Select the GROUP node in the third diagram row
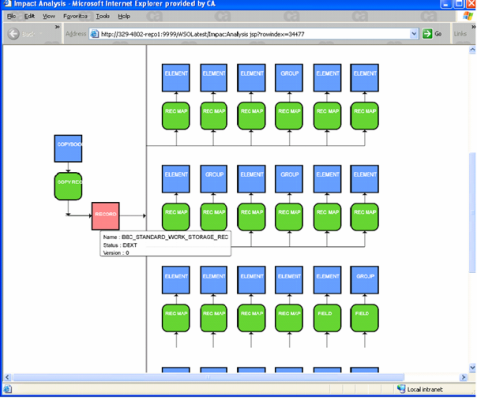The width and height of the screenshot is (477, 400). click(364, 280)
